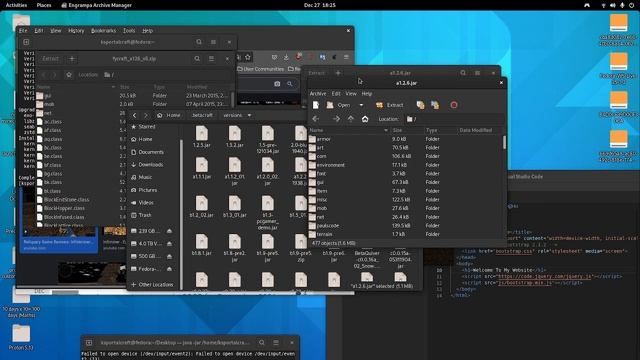Viewport: 640px width, 360px height.
Task: Open the Places menu in the top bar
Action: click(x=44, y=5)
